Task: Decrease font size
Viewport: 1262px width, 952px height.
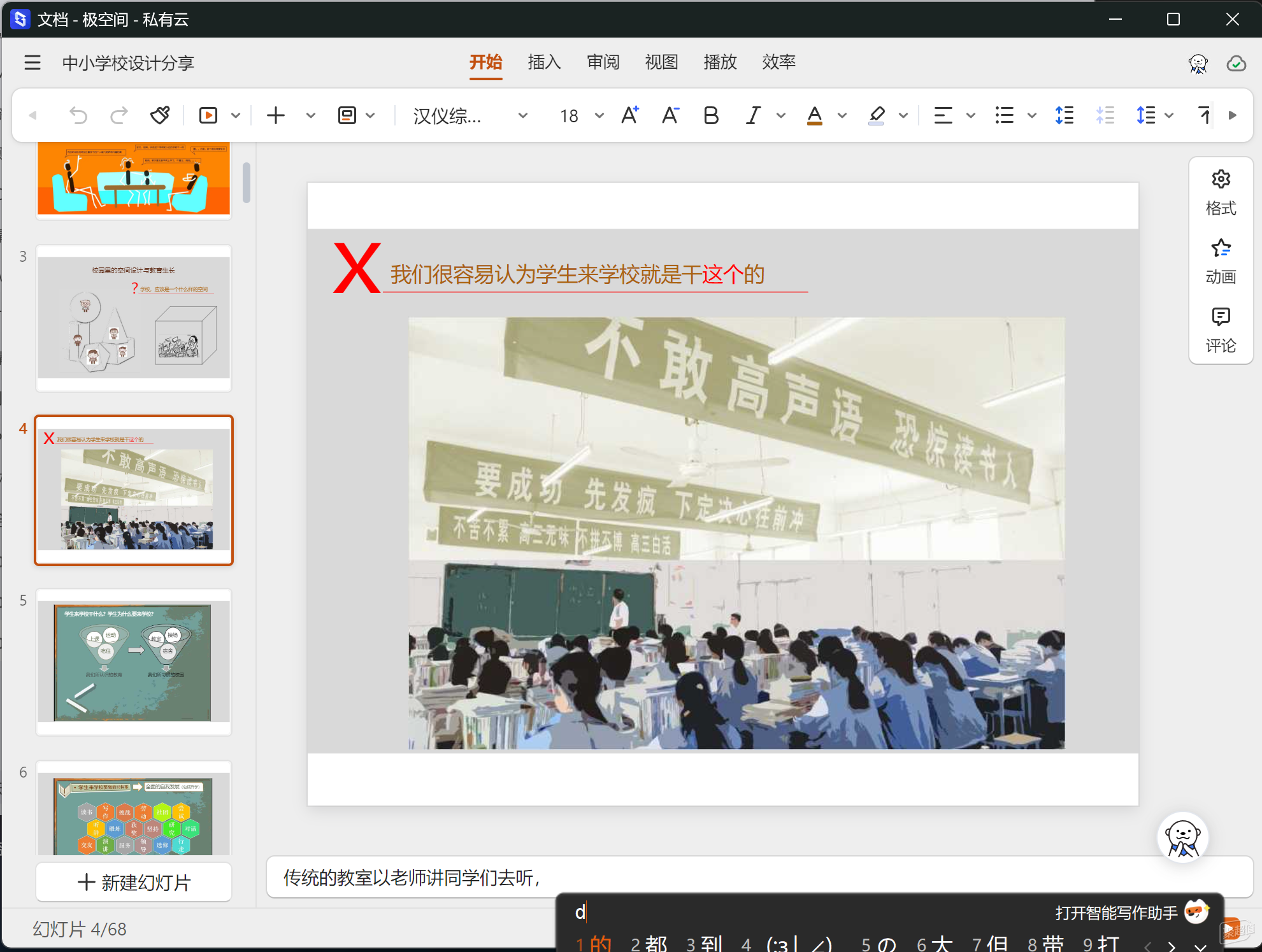Action: tap(670, 115)
